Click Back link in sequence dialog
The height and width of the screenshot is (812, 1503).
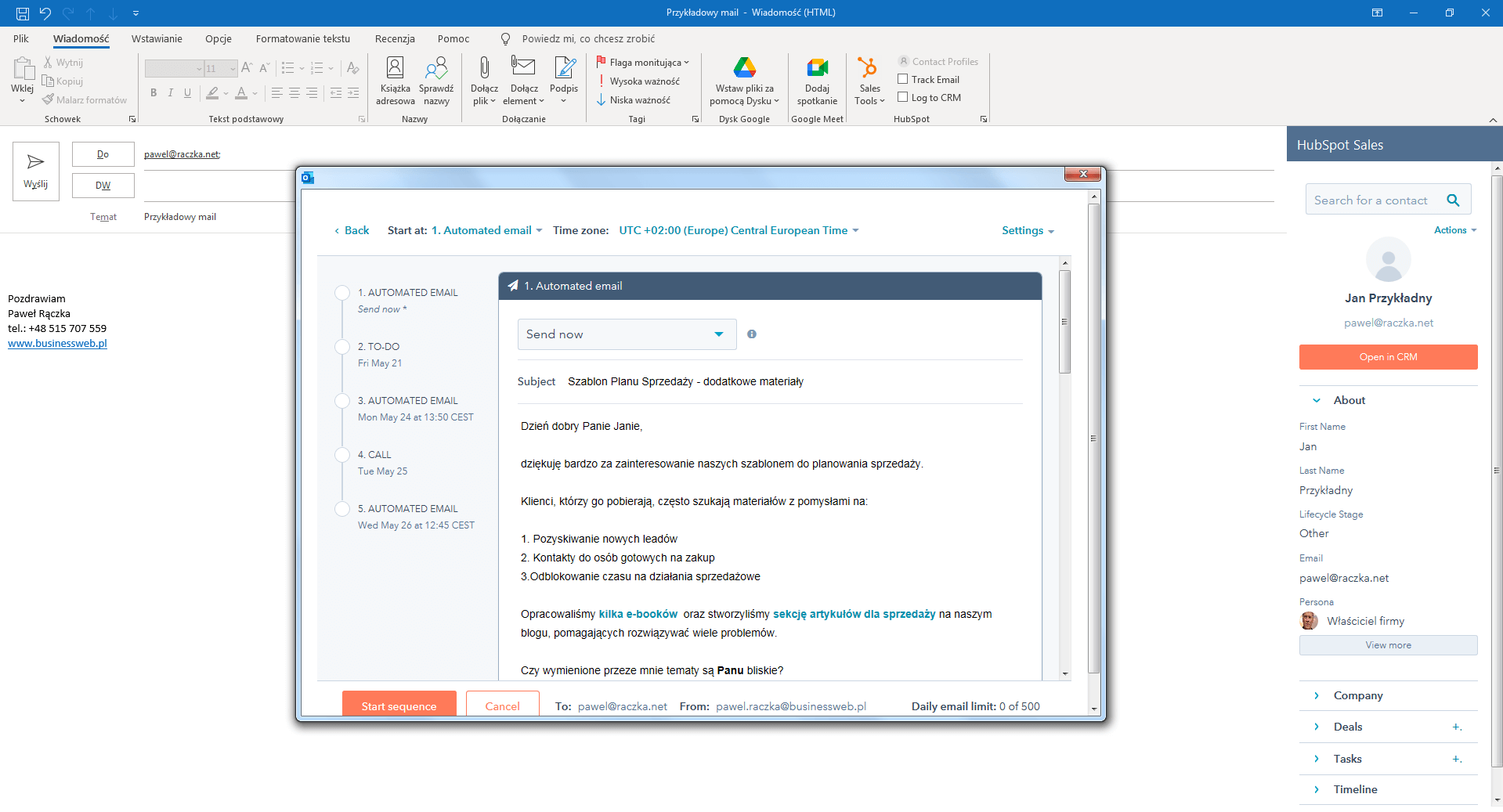(x=352, y=230)
